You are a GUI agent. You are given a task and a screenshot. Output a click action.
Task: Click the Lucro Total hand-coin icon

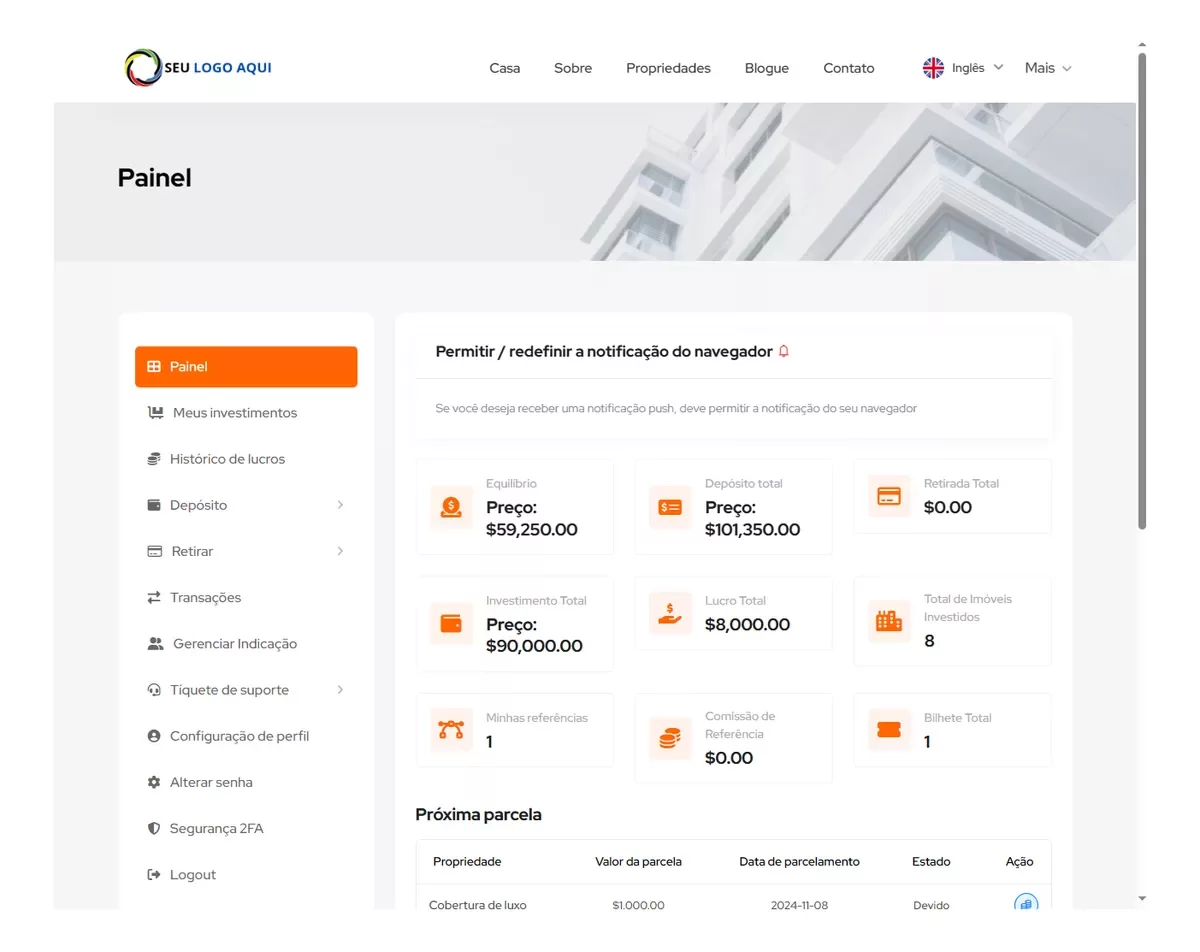(670, 613)
